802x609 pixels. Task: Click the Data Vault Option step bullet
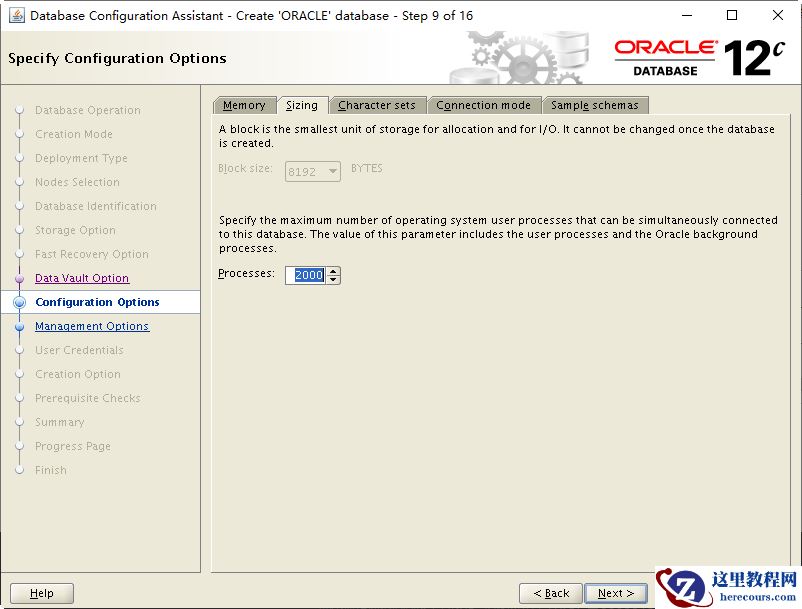pyautogui.click(x=19, y=279)
